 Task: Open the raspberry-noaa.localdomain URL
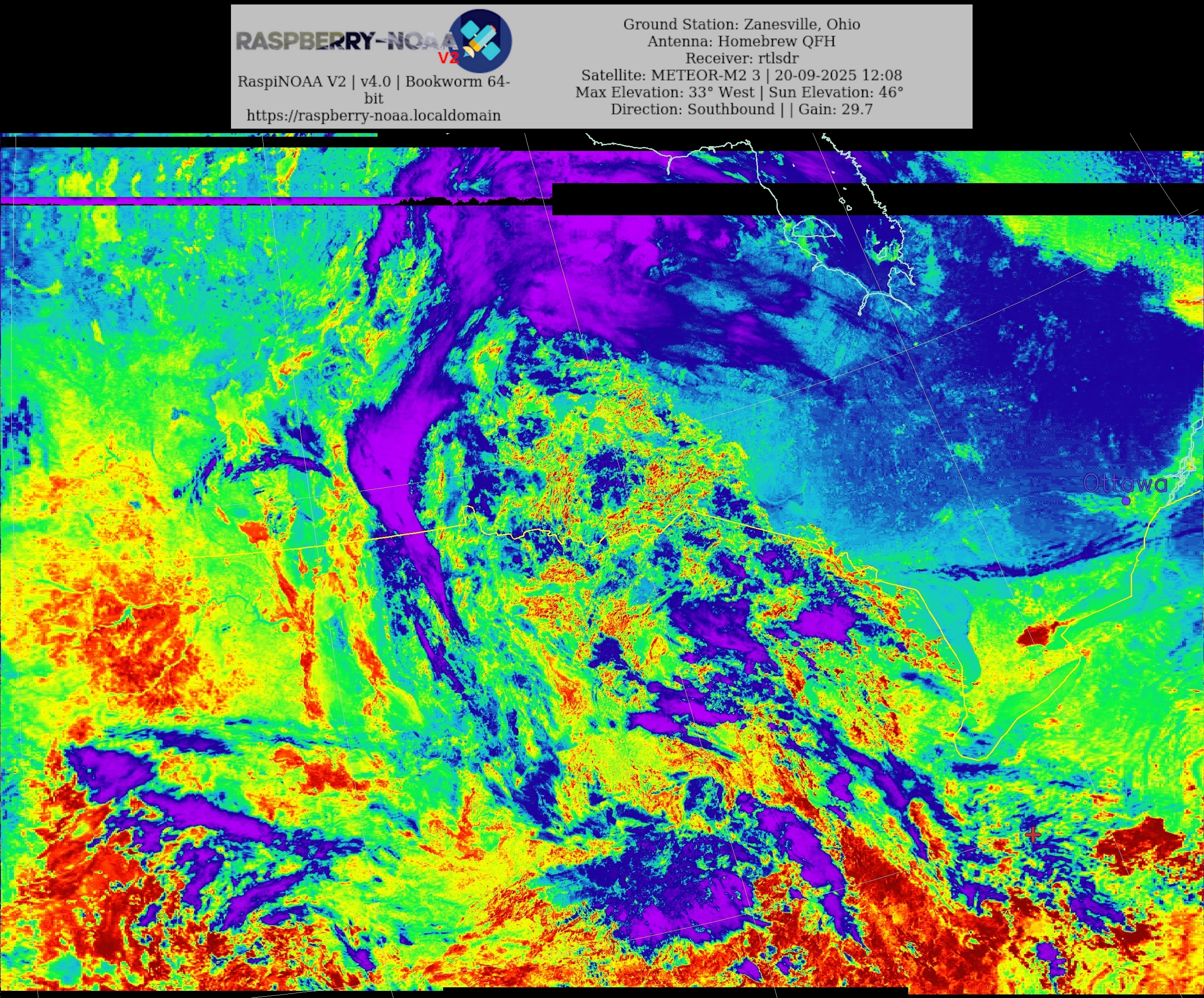pyautogui.click(x=373, y=115)
